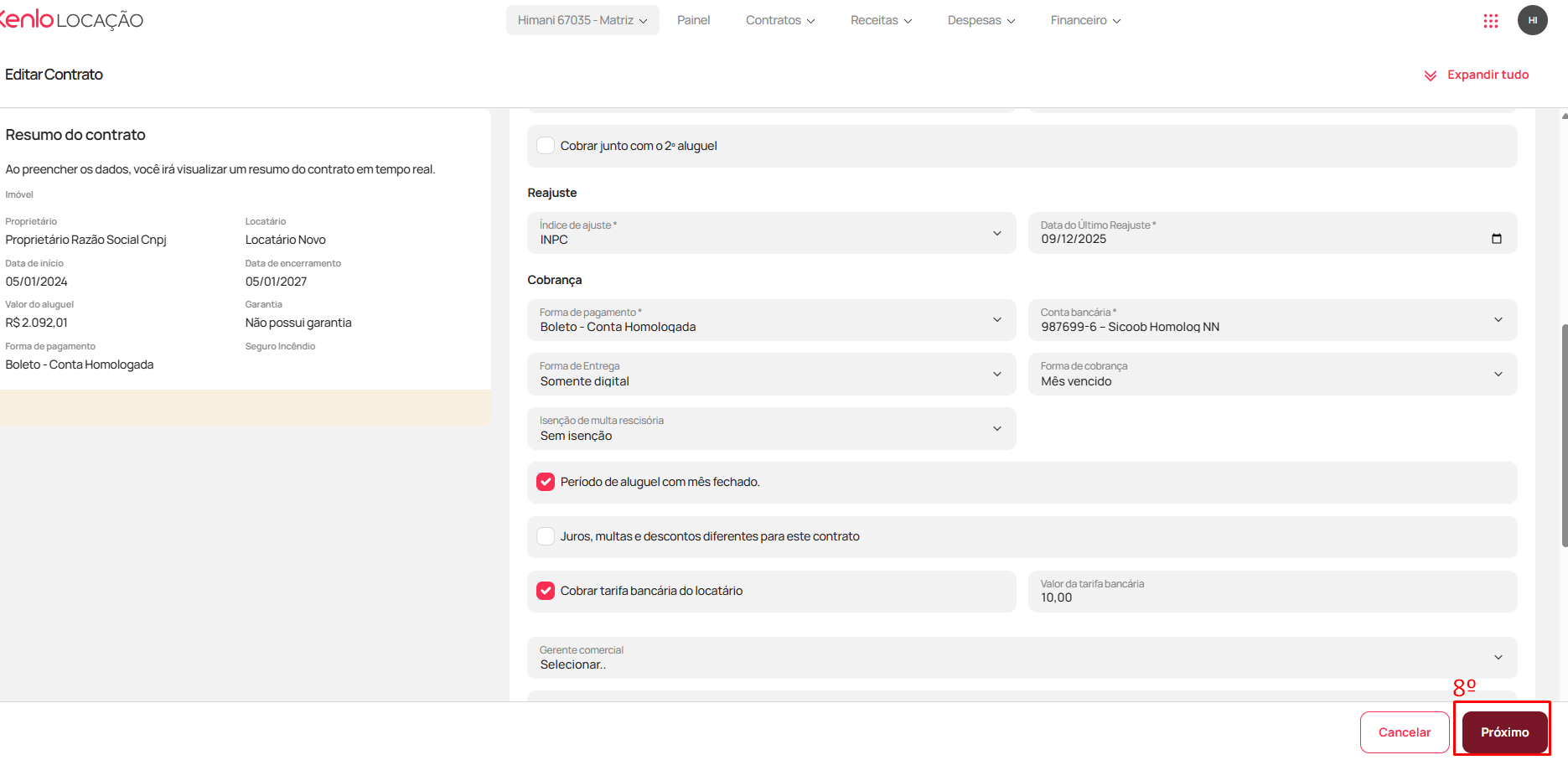Click the 05/01/2024 start date
This screenshot has width=1568, height=760.
tap(36, 282)
